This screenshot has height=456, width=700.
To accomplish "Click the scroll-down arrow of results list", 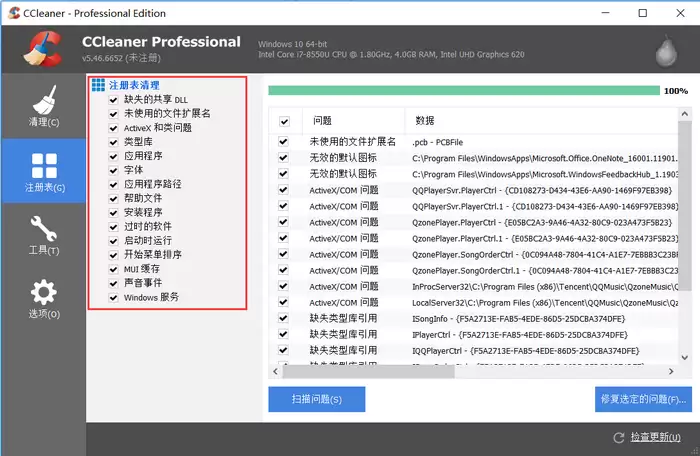I will coord(685,357).
